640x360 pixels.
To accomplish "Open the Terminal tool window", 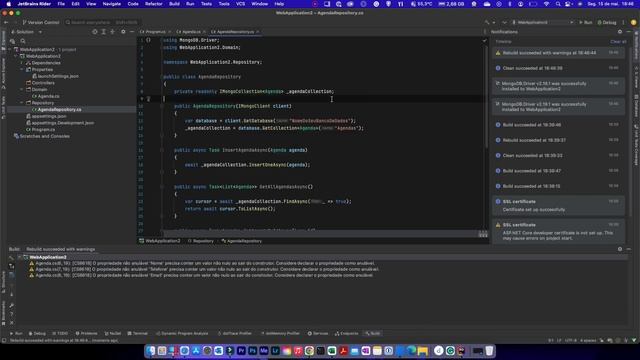I will [x=138, y=333].
